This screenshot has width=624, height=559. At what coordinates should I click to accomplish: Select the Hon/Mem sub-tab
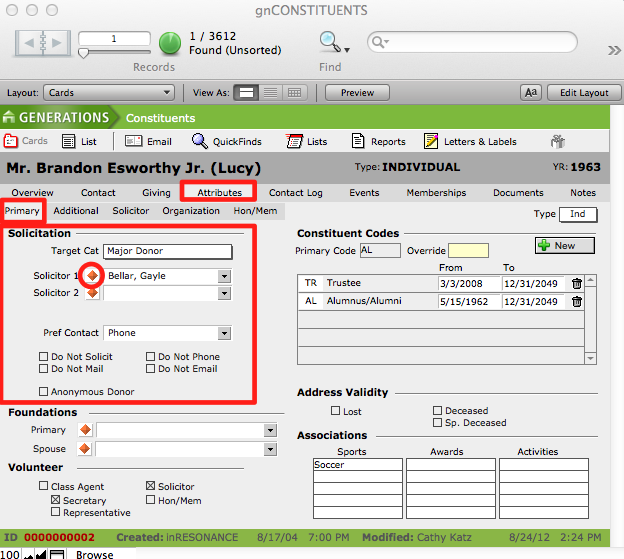pyautogui.click(x=255, y=211)
